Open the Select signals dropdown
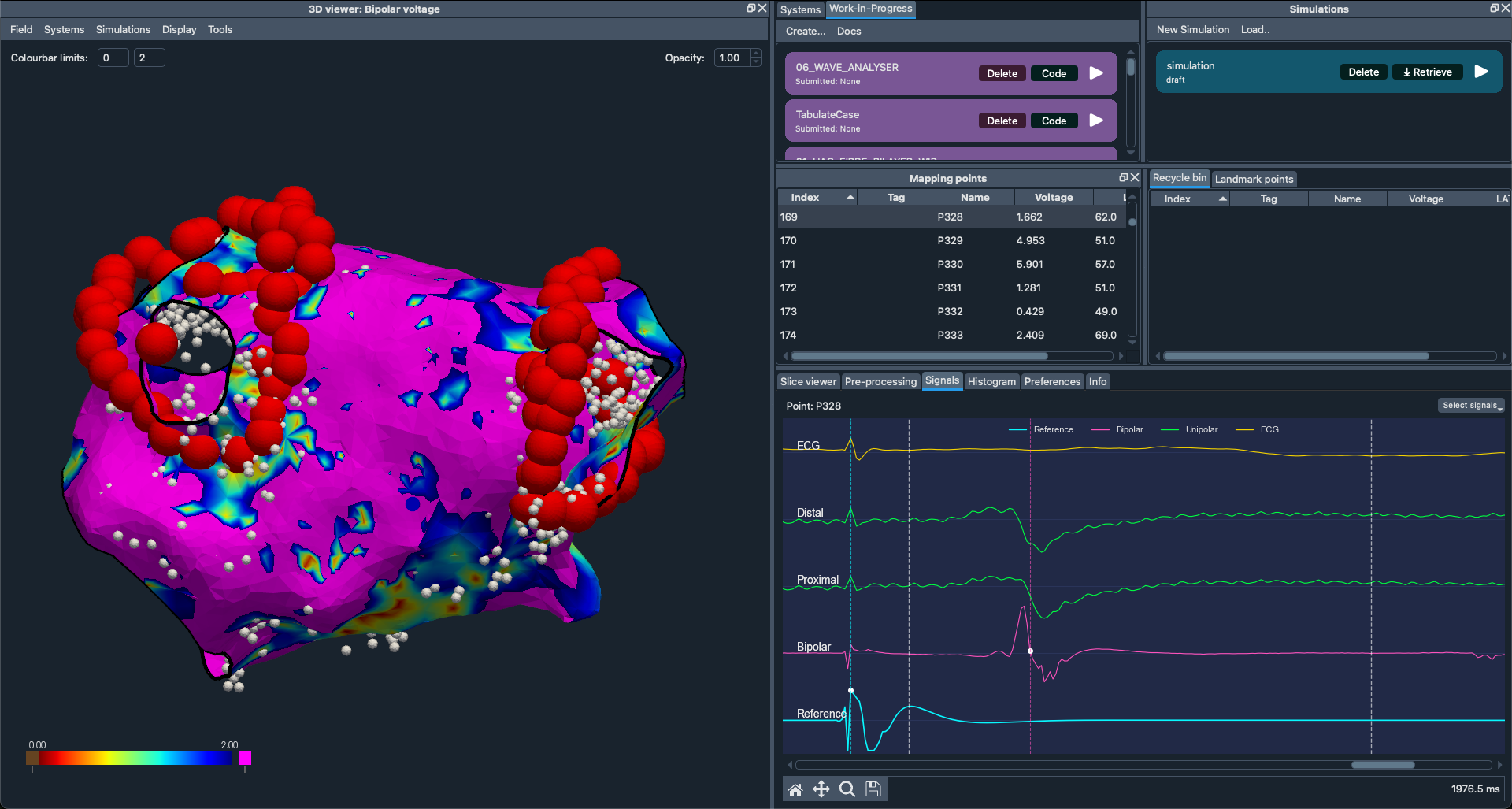This screenshot has height=809, width=1512. click(1471, 406)
